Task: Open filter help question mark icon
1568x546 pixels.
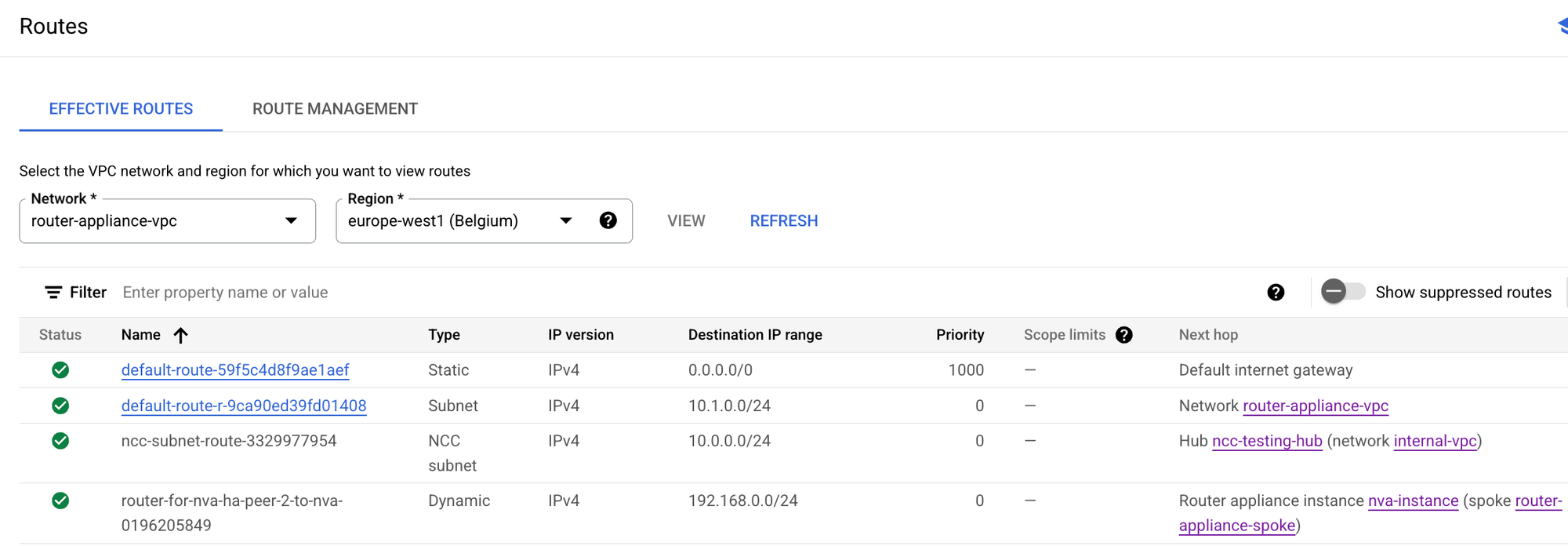Action: [x=1276, y=293]
